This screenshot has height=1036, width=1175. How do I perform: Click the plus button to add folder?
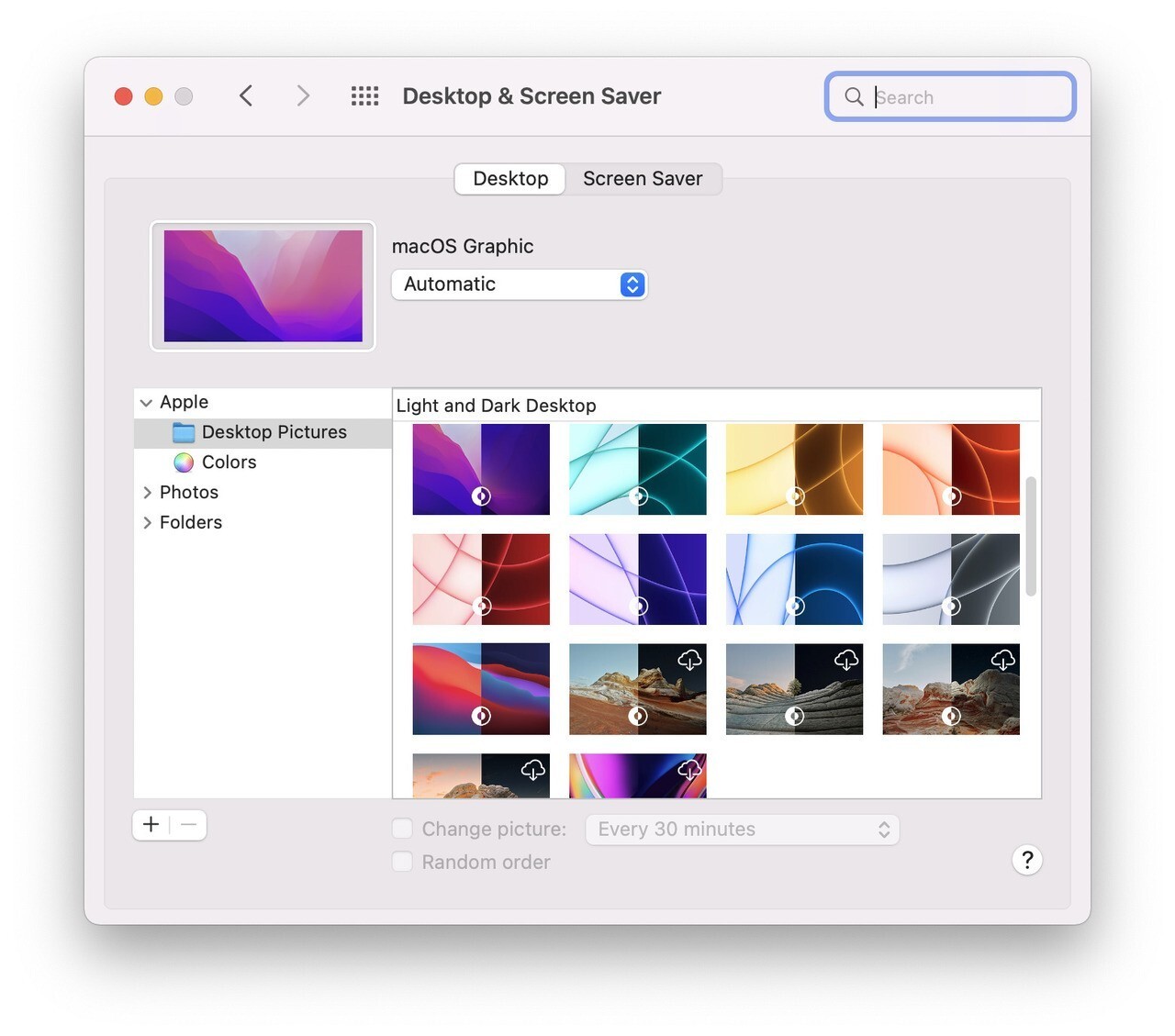click(151, 825)
